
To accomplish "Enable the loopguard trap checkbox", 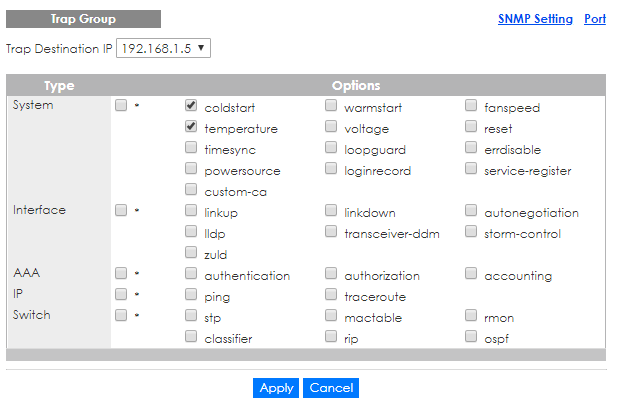I will [x=331, y=149].
